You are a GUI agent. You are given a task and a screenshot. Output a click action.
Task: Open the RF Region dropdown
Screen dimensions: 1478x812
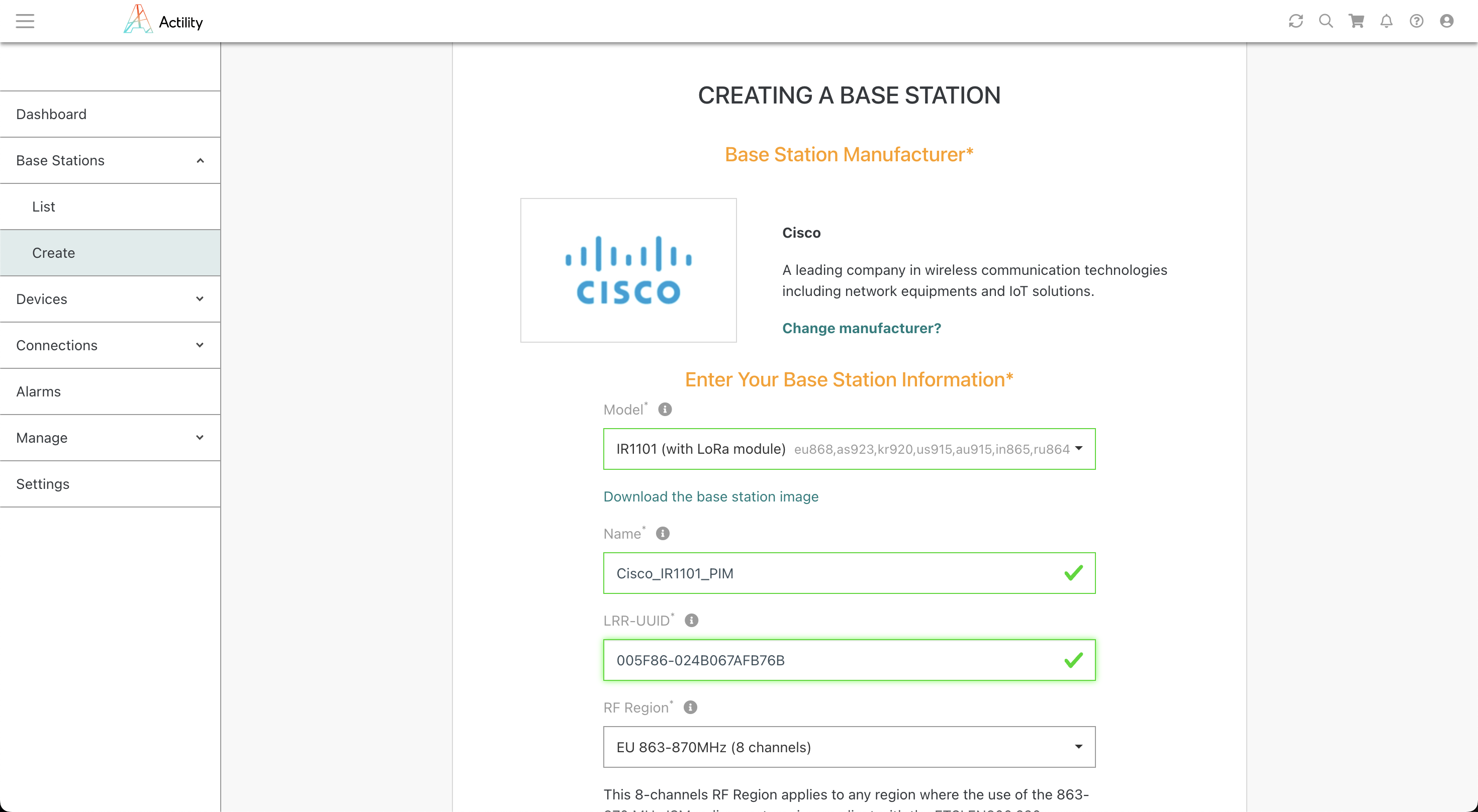(x=849, y=747)
